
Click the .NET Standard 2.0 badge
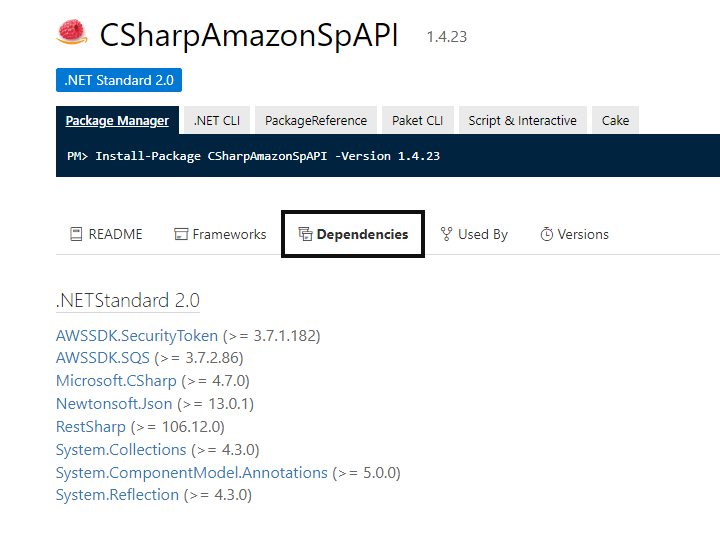pyautogui.click(x=119, y=80)
